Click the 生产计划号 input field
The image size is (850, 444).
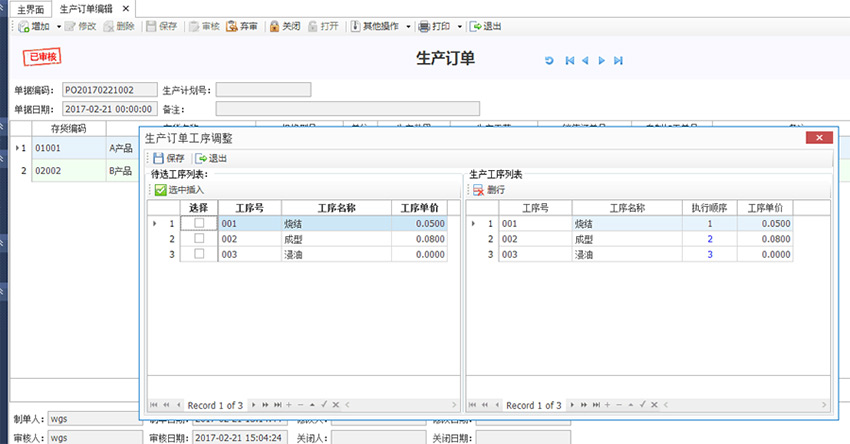[x=263, y=90]
